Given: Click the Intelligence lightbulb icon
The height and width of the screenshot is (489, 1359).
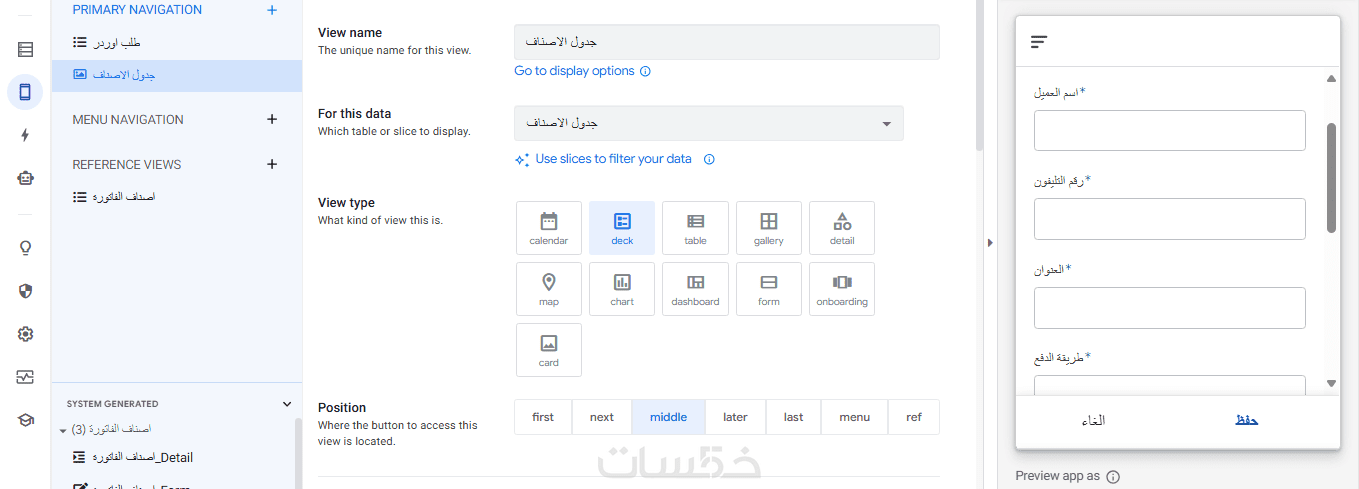Looking at the screenshot, I should tap(25, 248).
